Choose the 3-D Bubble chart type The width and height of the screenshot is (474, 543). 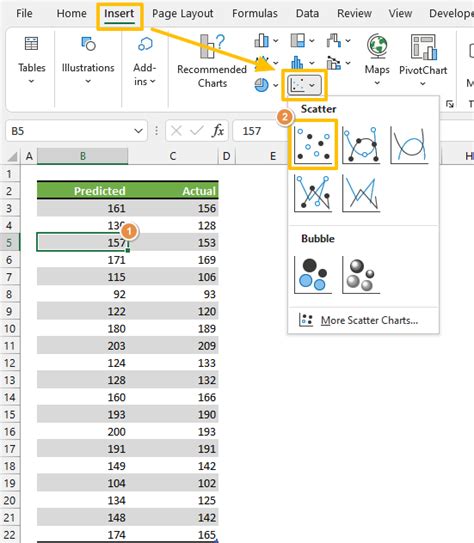coord(361,275)
